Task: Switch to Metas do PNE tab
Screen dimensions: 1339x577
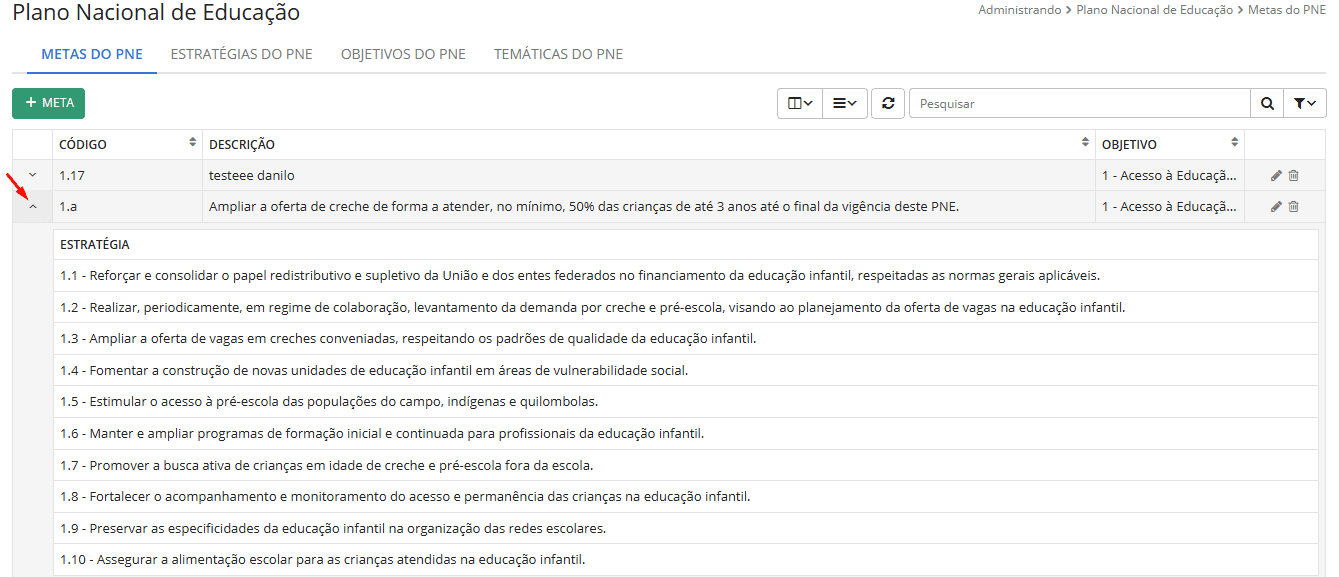Action: point(92,54)
